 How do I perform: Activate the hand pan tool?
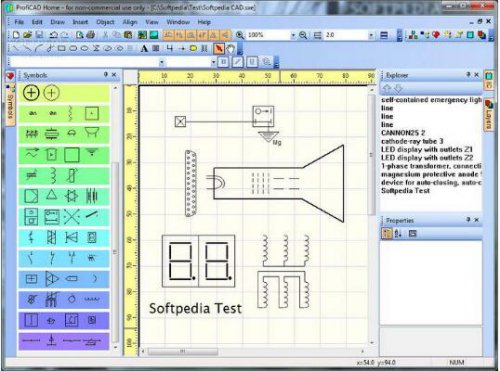(x=231, y=49)
